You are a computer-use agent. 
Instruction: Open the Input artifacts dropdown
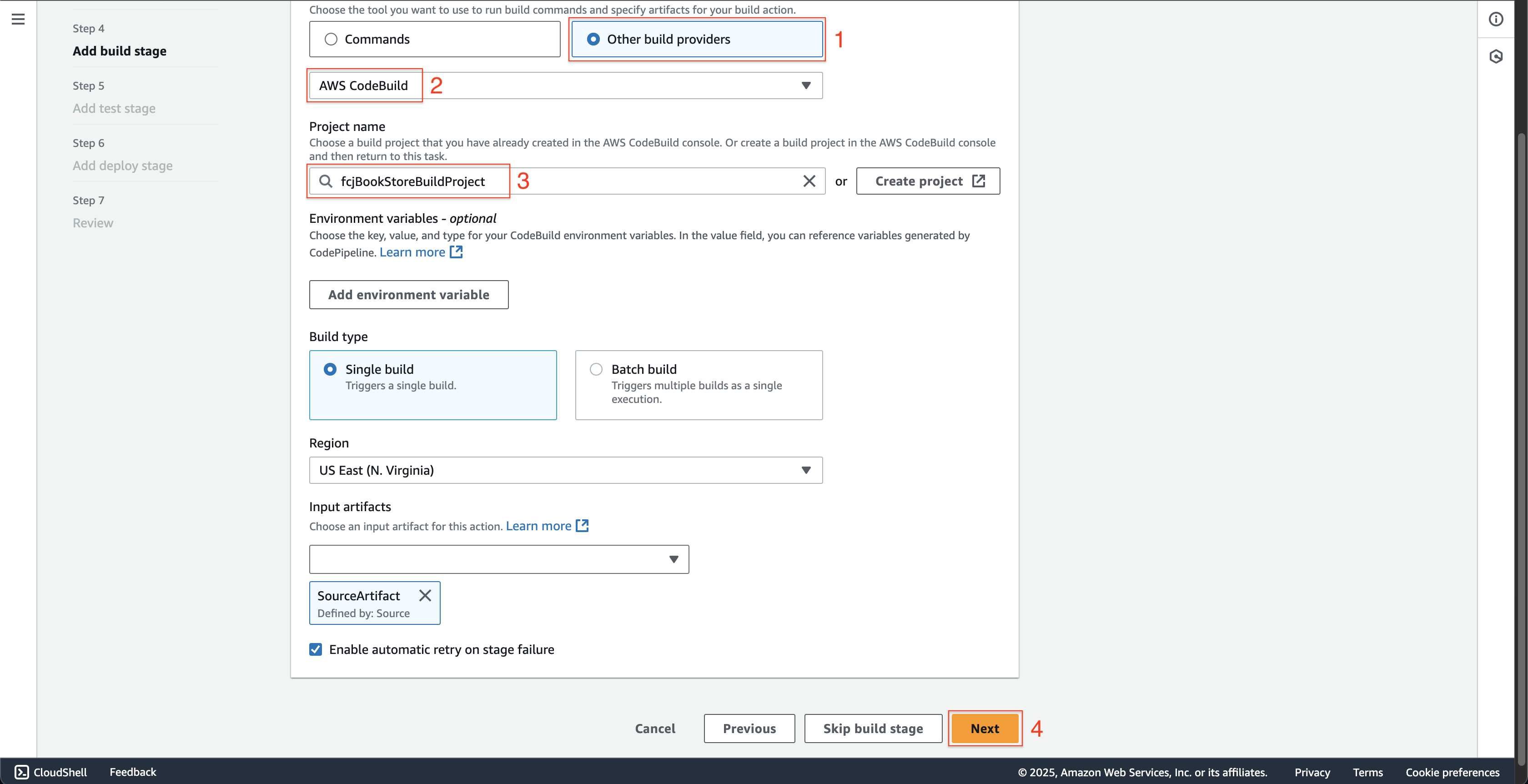pos(499,559)
